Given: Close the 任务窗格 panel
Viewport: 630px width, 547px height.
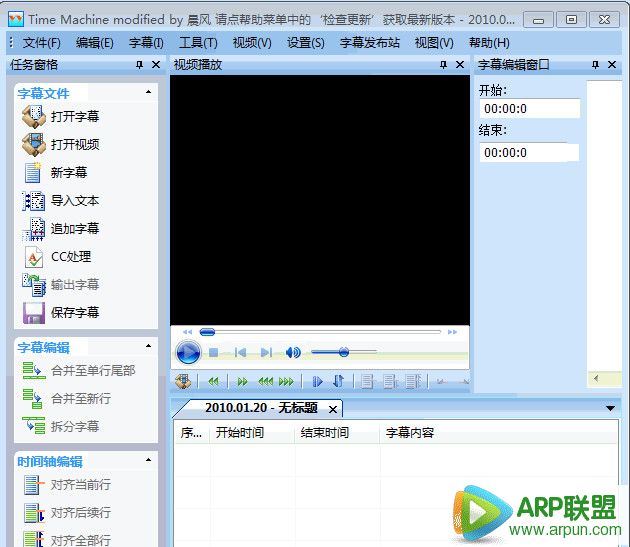Looking at the screenshot, I should [x=156, y=64].
